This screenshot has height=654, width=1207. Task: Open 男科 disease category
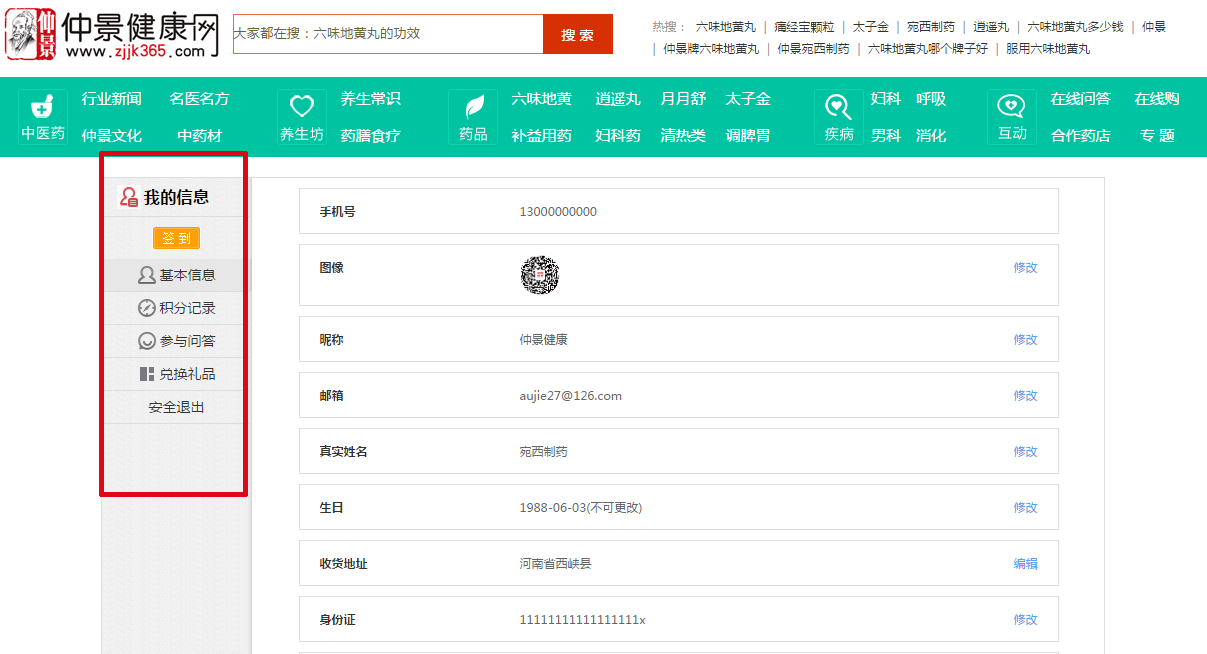[x=886, y=135]
